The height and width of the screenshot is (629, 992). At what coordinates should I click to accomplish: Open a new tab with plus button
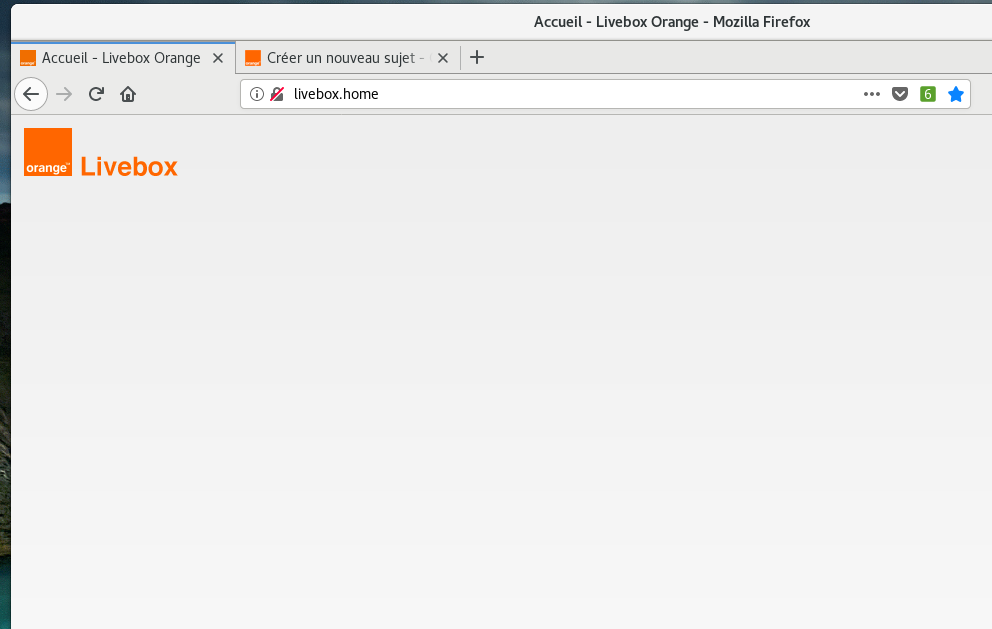[x=476, y=58]
